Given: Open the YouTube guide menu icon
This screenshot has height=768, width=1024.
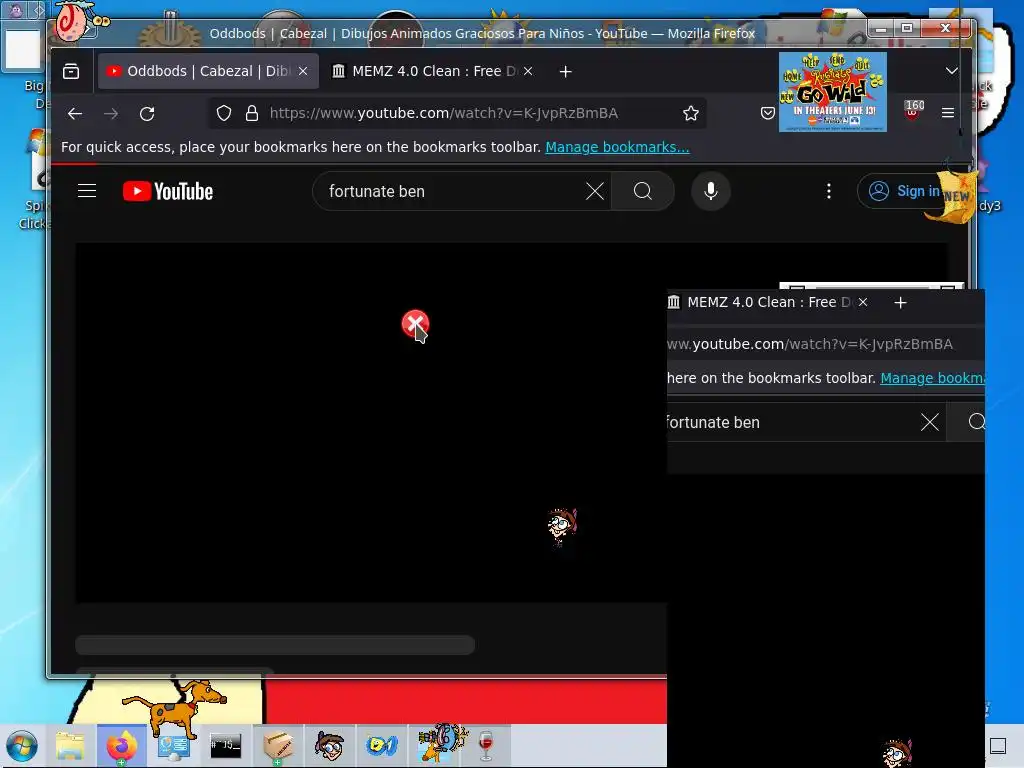Looking at the screenshot, I should (x=87, y=191).
